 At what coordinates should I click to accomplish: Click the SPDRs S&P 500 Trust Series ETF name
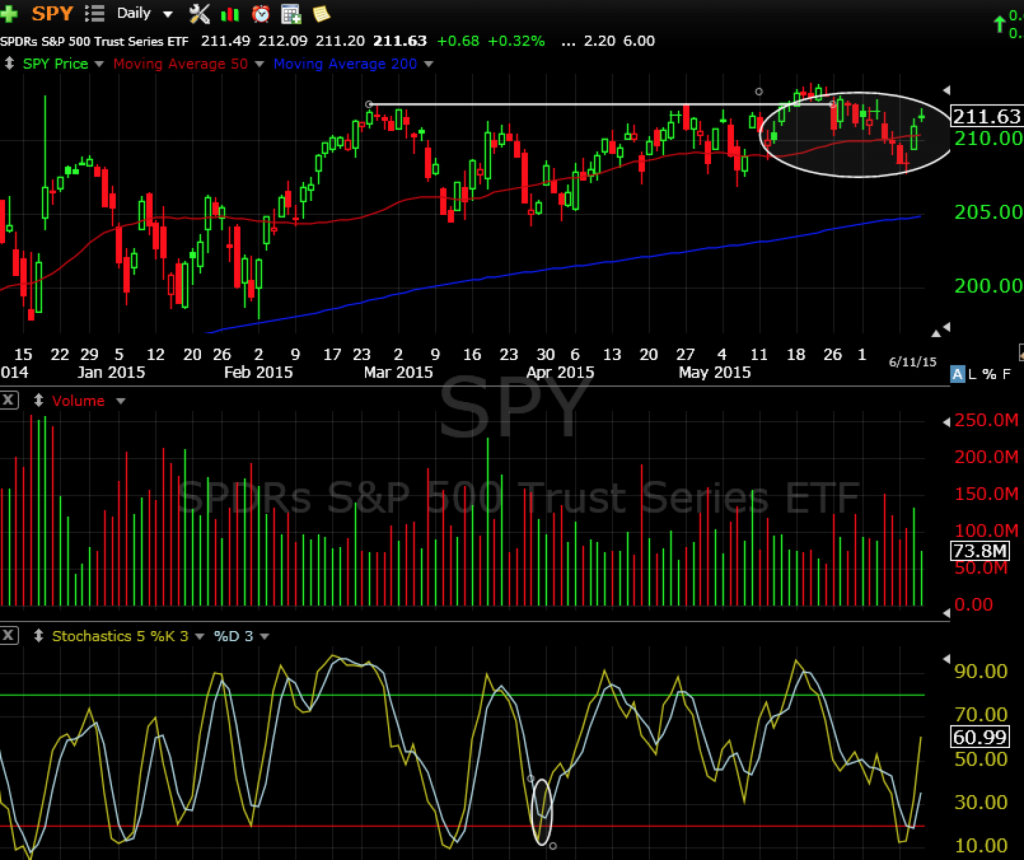(x=95, y=41)
